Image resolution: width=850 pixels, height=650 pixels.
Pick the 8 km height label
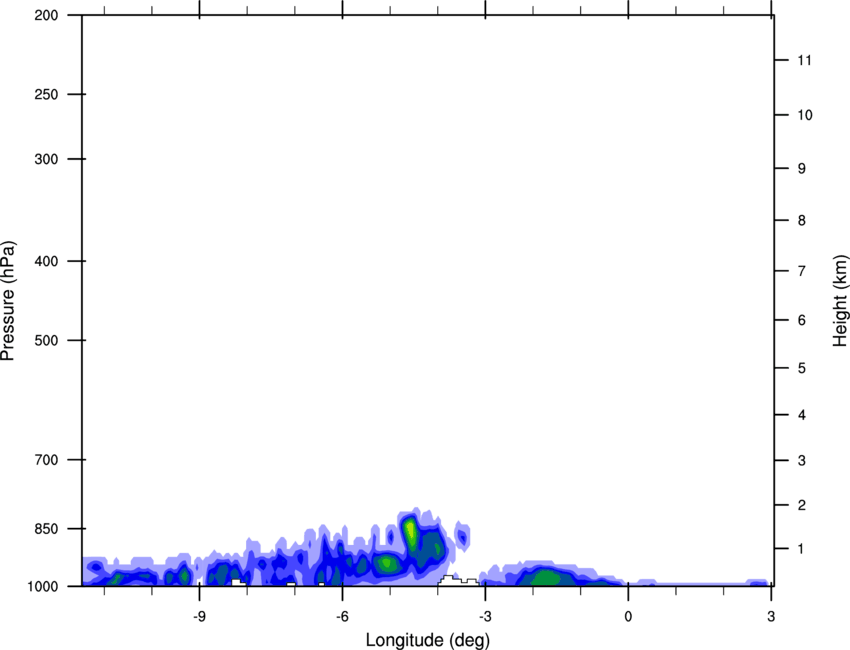click(x=802, y=220)
